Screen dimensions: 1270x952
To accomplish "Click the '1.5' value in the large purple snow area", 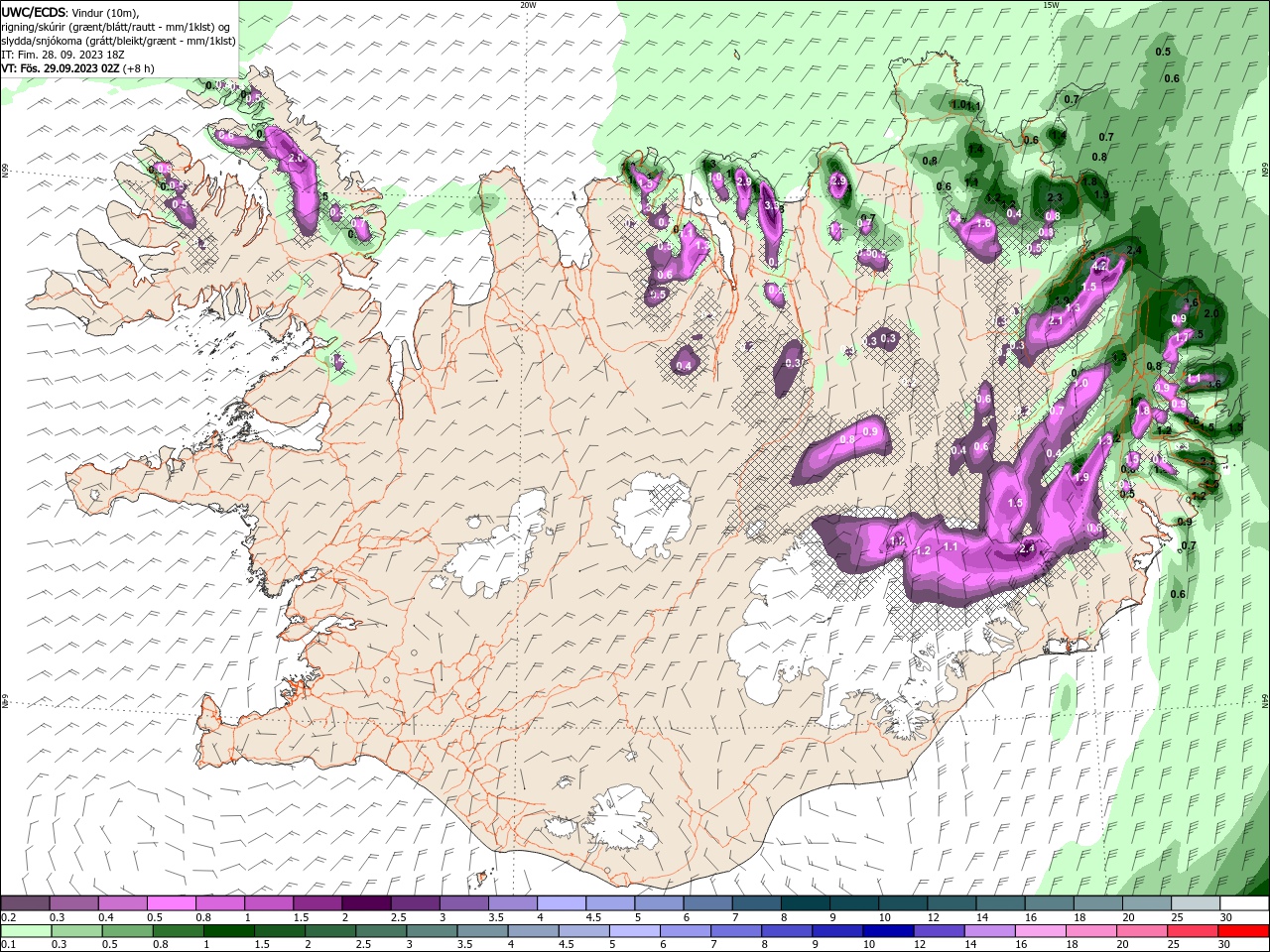I will point(1015,503).
